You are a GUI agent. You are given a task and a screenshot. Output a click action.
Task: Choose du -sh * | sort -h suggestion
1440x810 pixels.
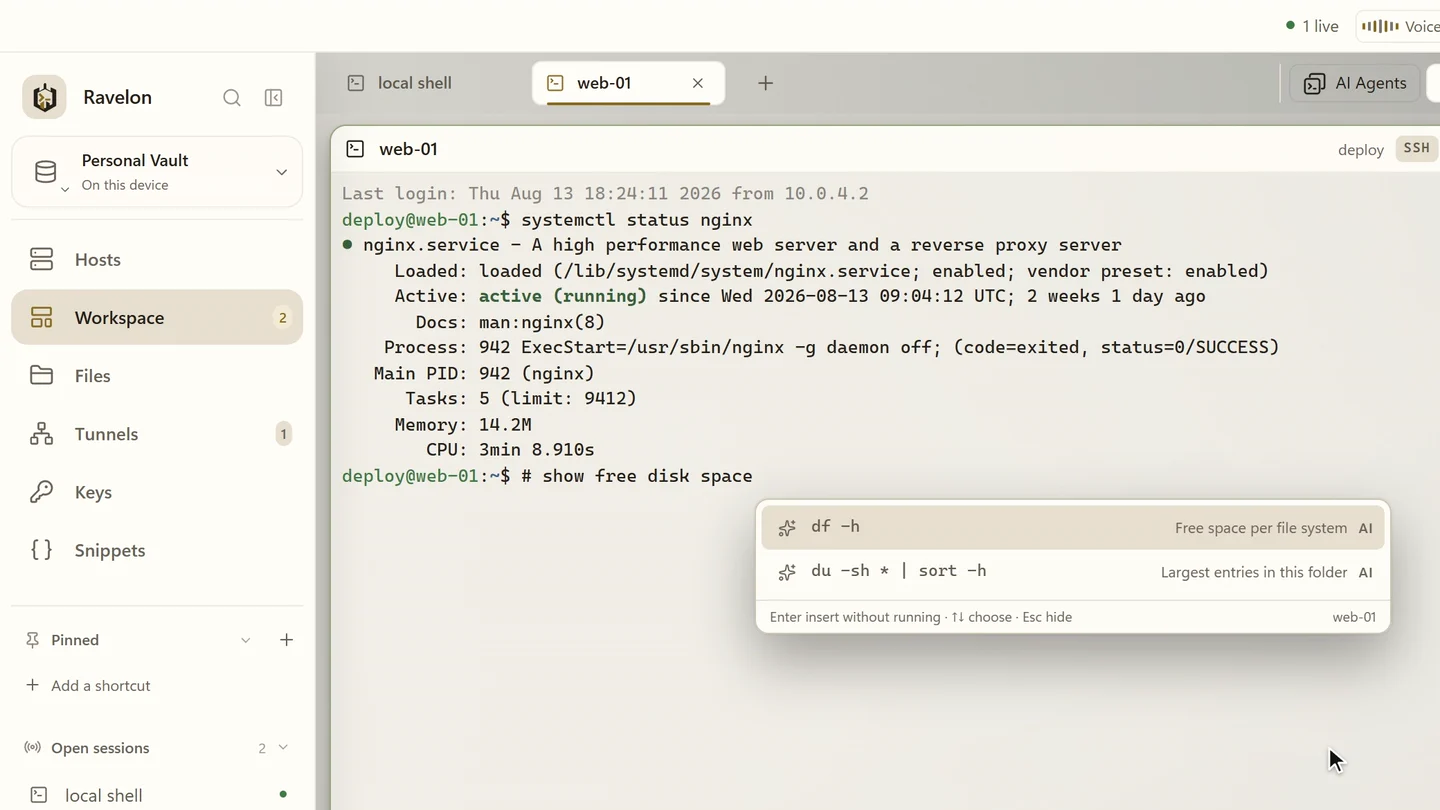(1073, 572)
